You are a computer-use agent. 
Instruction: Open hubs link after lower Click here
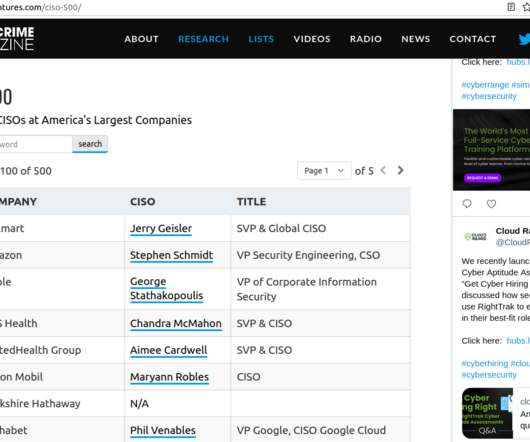coord(518,341)
